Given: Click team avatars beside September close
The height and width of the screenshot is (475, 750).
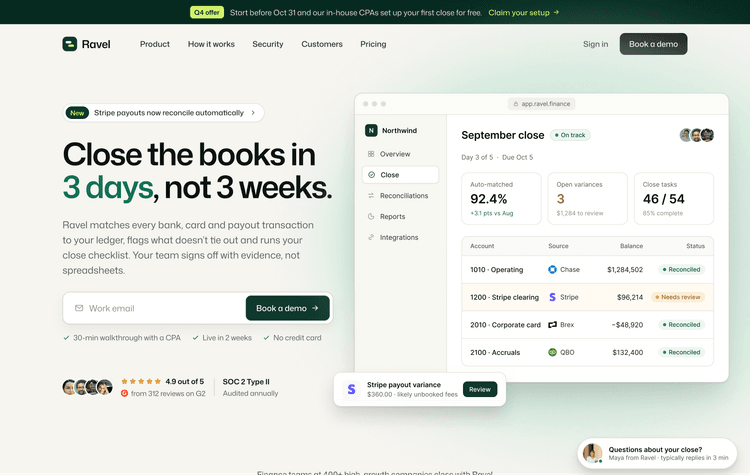Looking at the screenshot, I should pyautogui.click(x=697, y=135).
